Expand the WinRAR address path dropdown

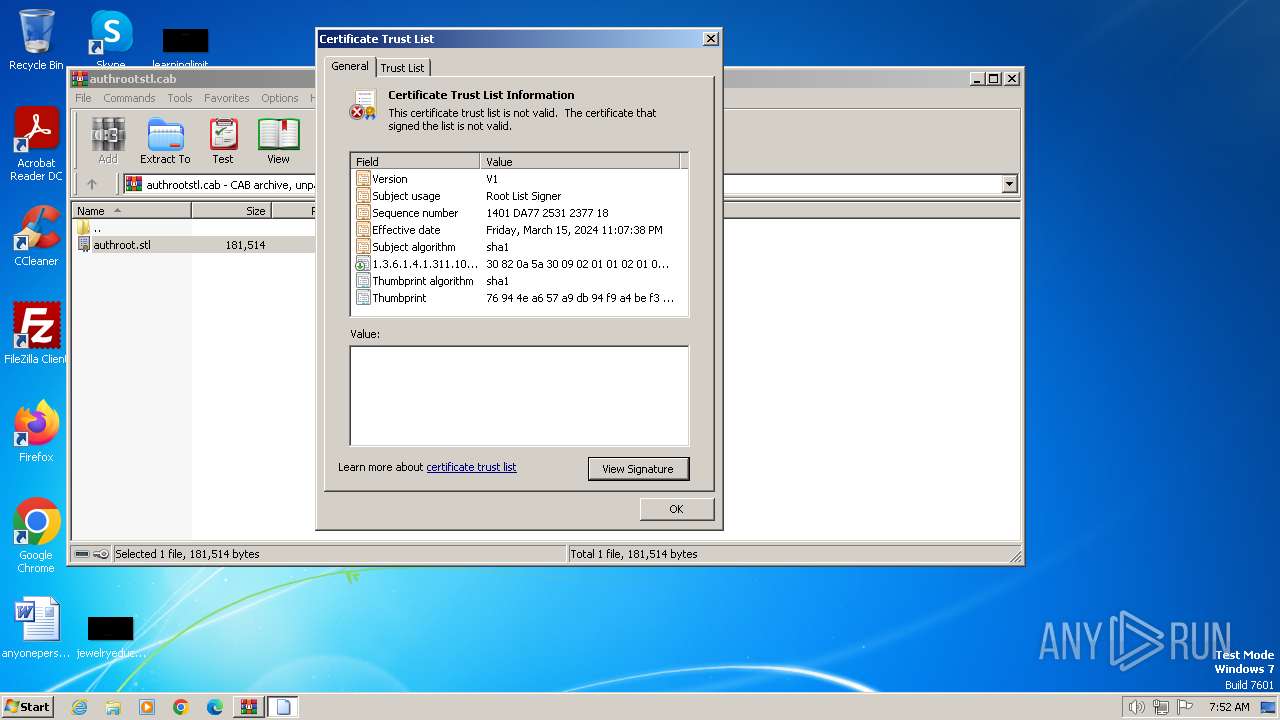click(1009, 184)
